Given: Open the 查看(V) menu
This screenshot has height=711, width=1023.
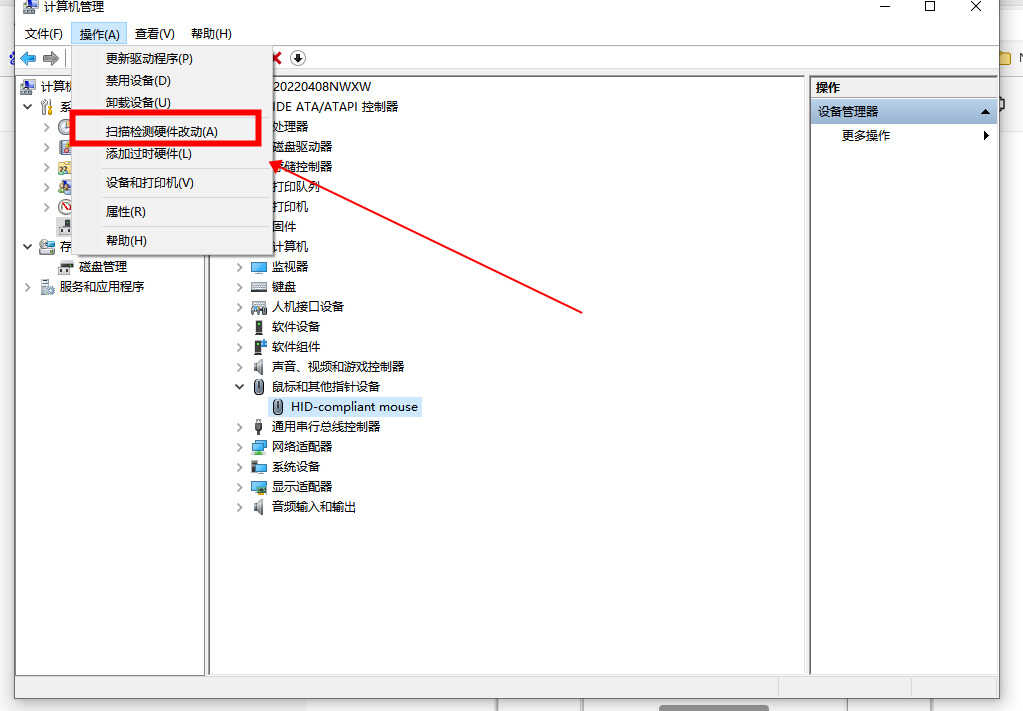Looking at the screenshot, I should (154, 34).
